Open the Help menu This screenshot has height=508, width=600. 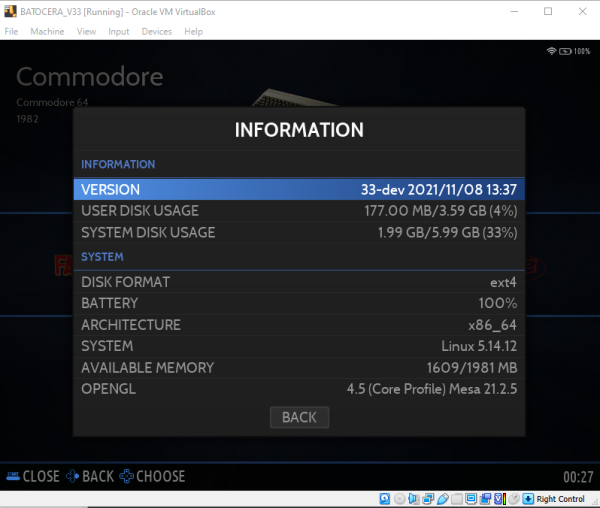coord(193,31)
